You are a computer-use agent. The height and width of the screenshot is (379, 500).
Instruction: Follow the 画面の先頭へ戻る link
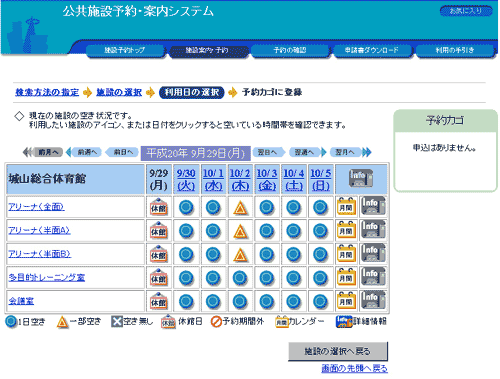click(x=354, y=368)
